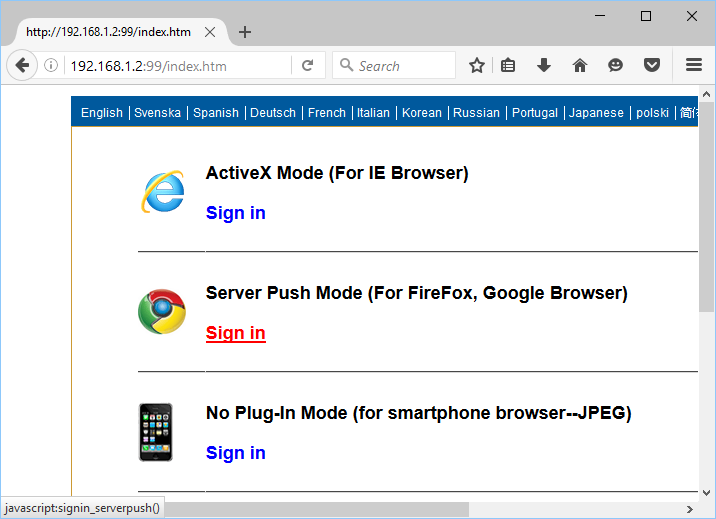Image resolution: width=716 pixels, height=519 pixels.
Task: Click the Back navigation arrow button
Action: pos(21,66)
